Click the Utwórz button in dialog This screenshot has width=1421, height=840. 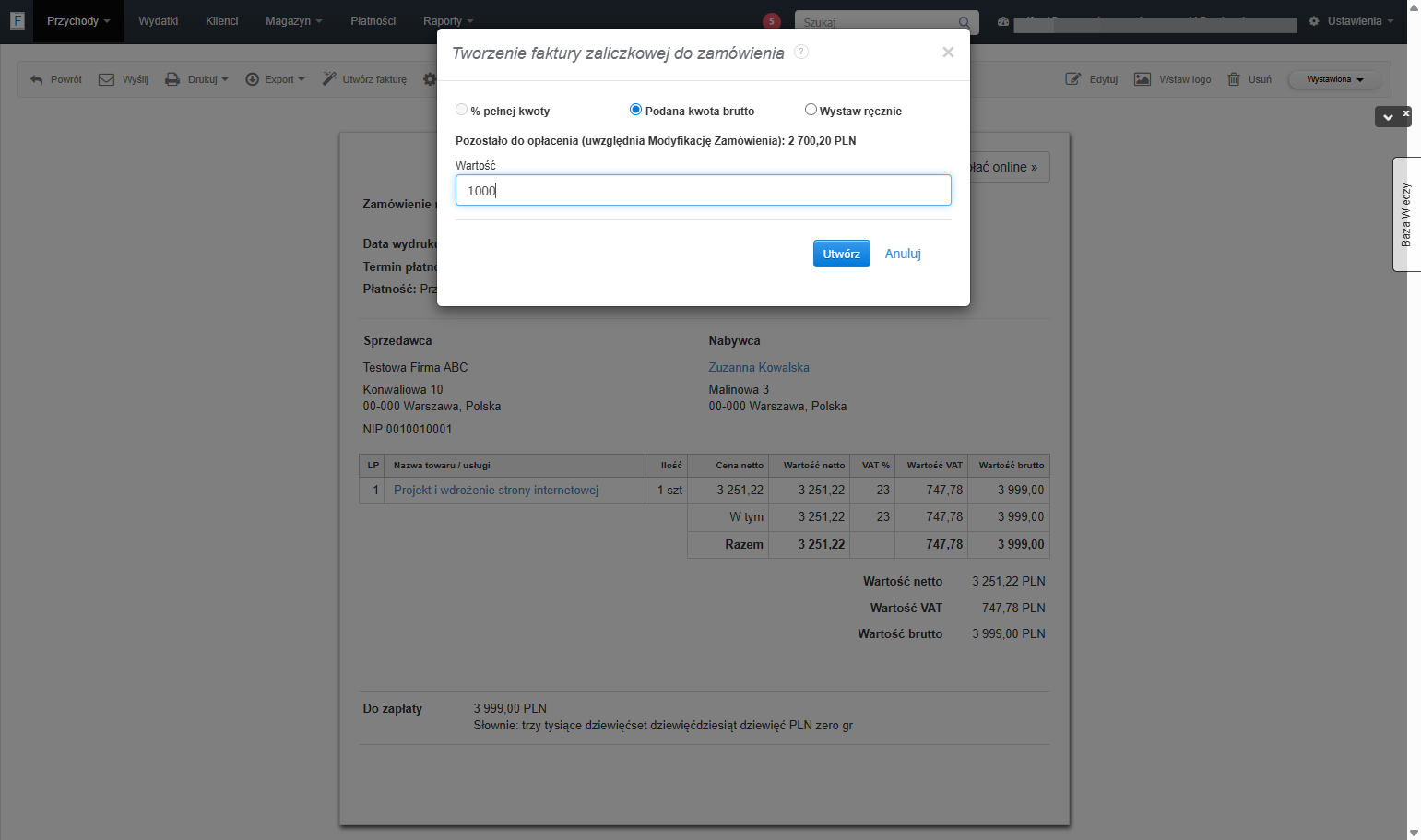tap(842, 254)
